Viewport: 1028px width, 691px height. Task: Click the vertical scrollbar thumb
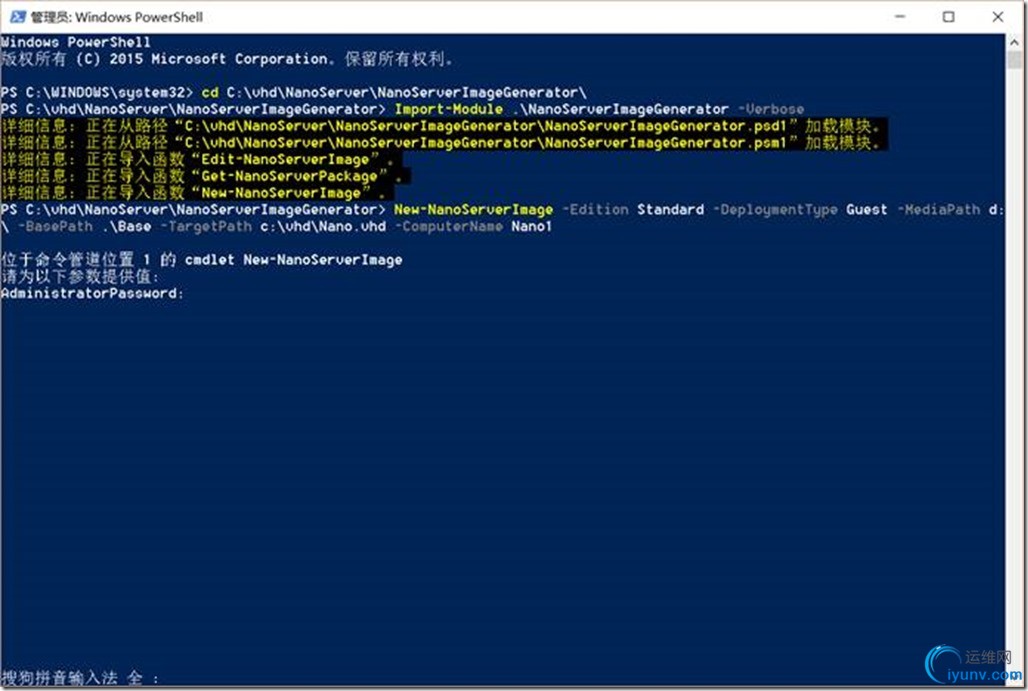[x=1015, y=60]
